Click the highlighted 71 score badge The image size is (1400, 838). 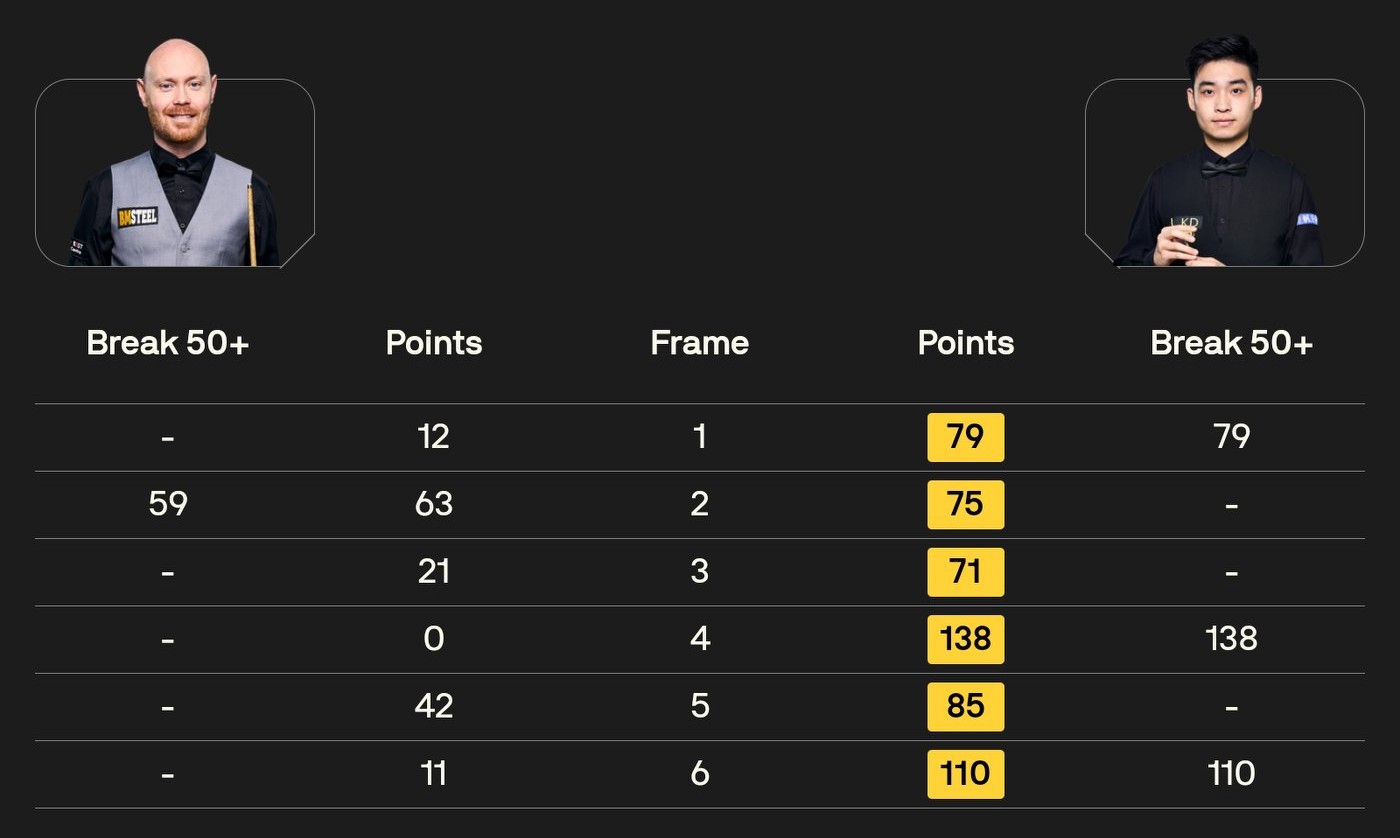click(x=965, y=572)
